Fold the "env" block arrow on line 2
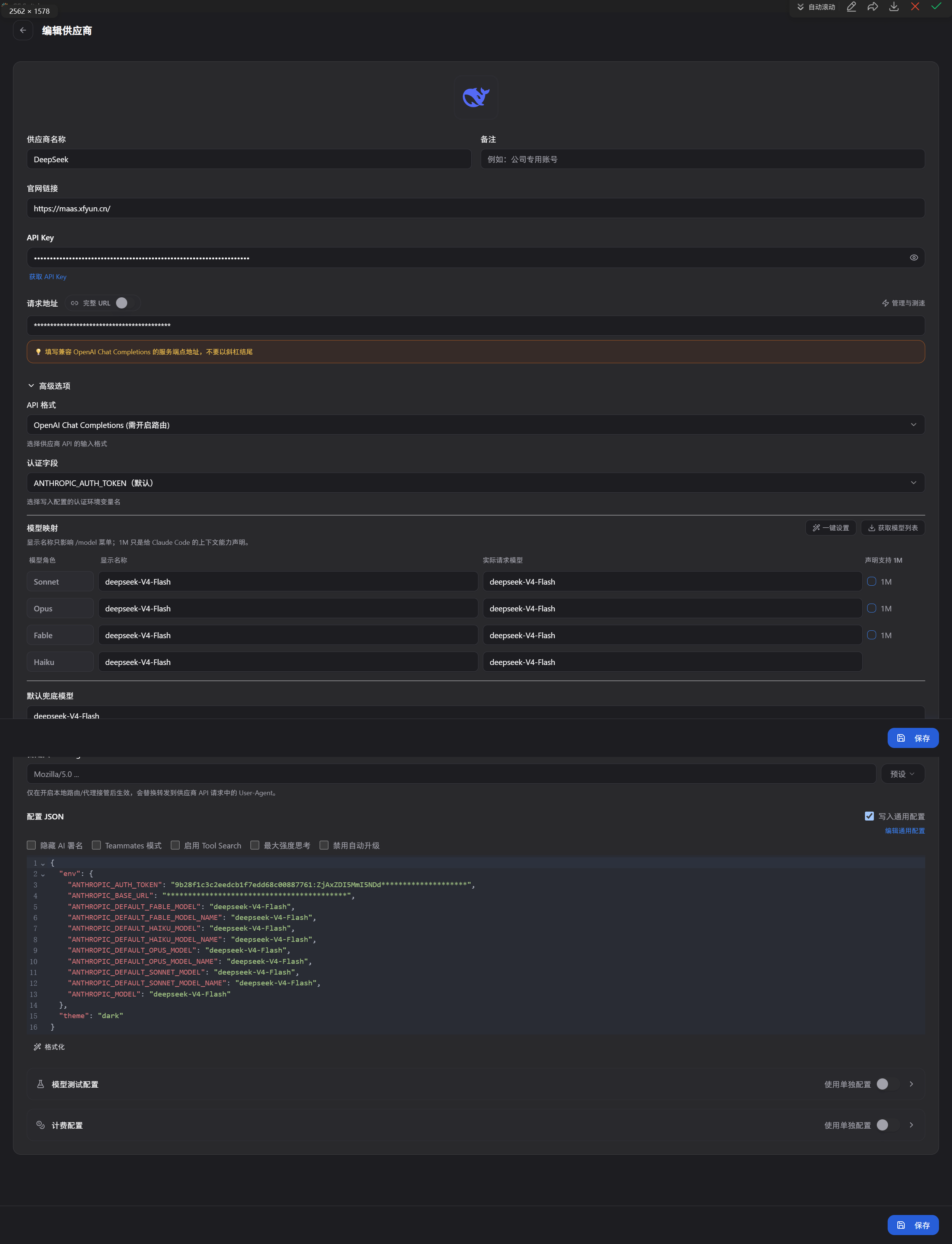 (x=42, y=874)
